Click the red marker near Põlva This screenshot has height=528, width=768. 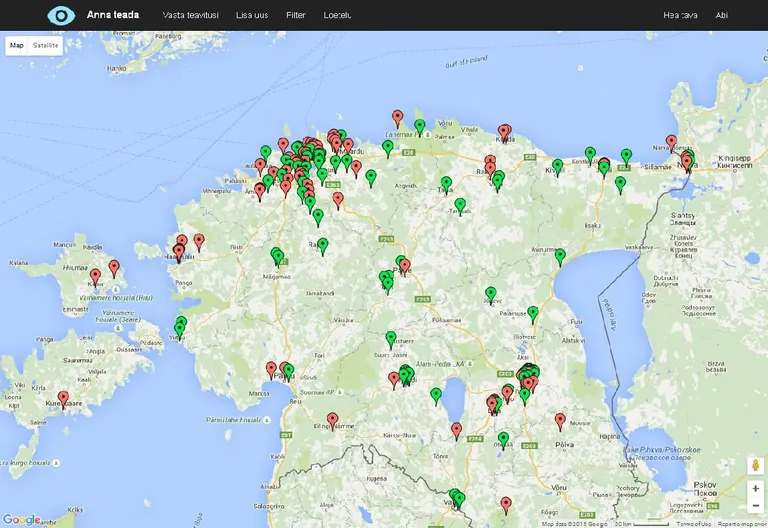[x=560, y=420]
